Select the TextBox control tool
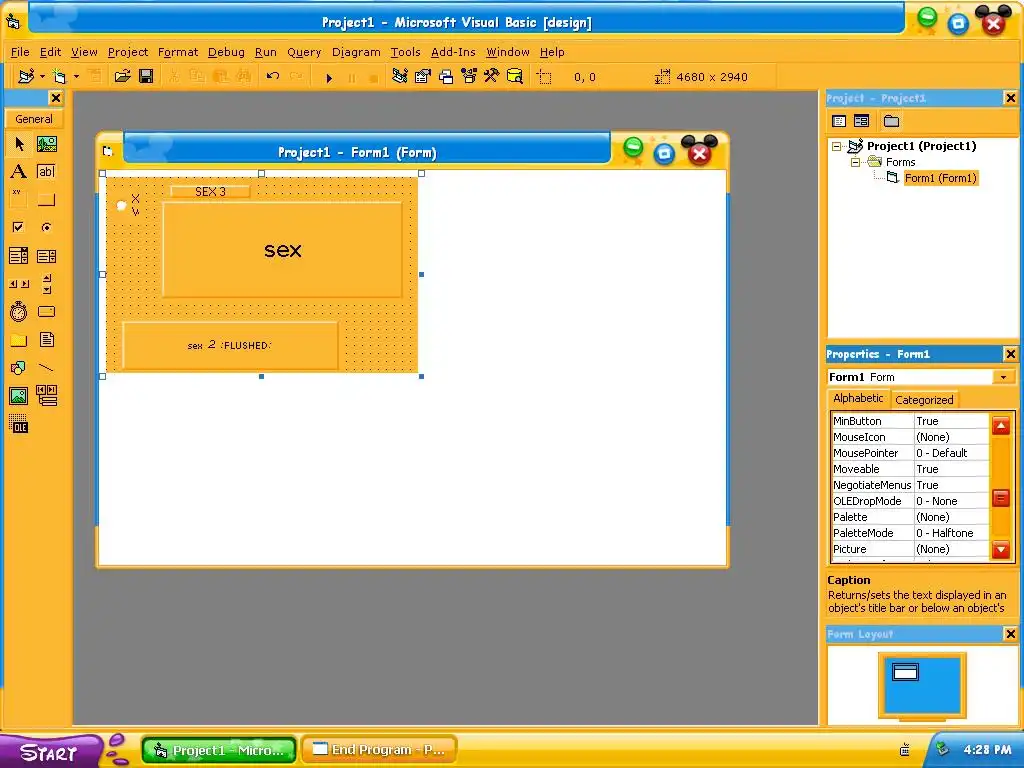 (46, 172)
